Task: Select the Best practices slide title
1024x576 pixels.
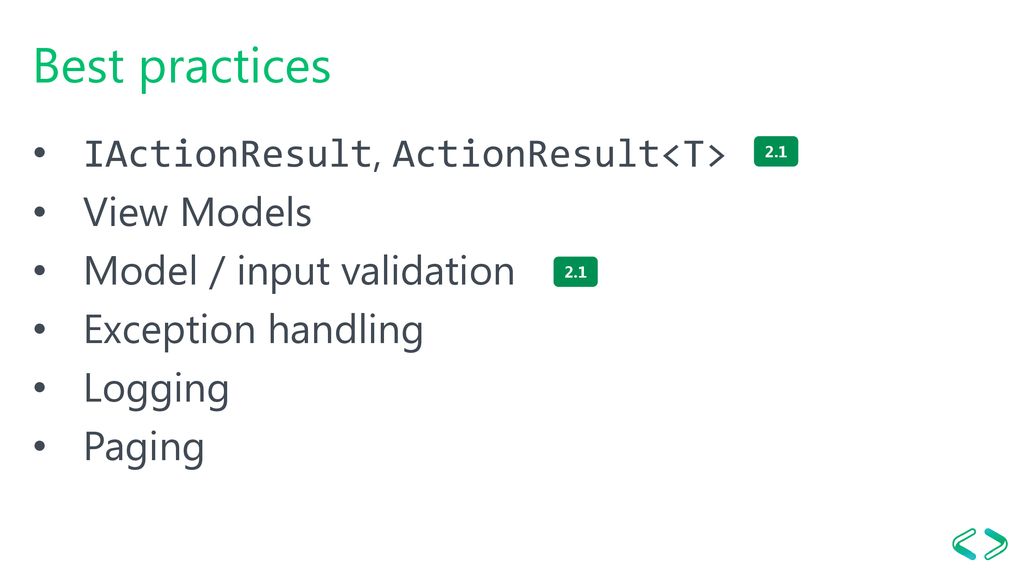Action: pyautogui.click(x=182, y=67)
